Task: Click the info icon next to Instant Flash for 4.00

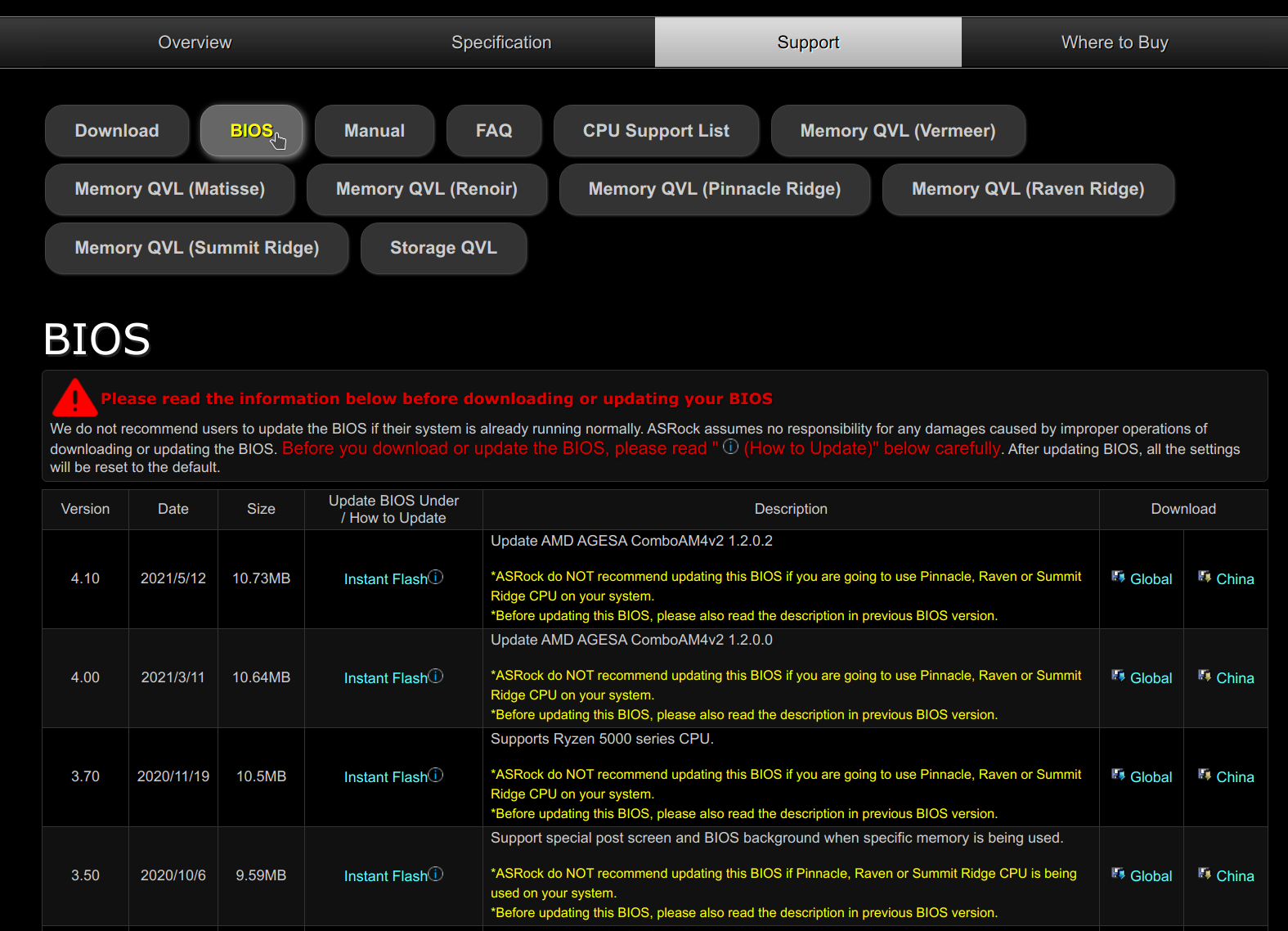Action: (x=436, y=676)
